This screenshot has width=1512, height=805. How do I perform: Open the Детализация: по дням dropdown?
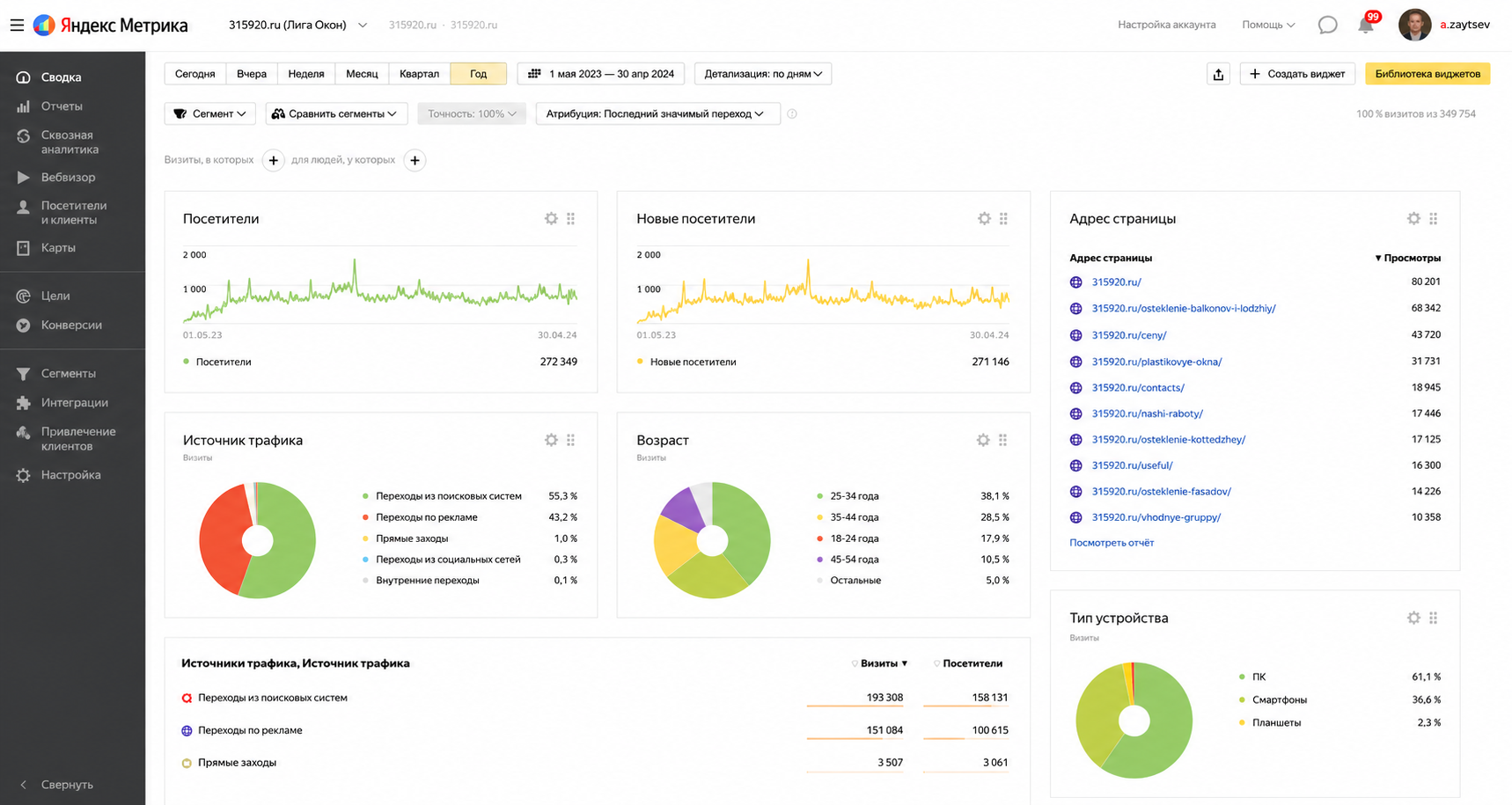(763, 74)
